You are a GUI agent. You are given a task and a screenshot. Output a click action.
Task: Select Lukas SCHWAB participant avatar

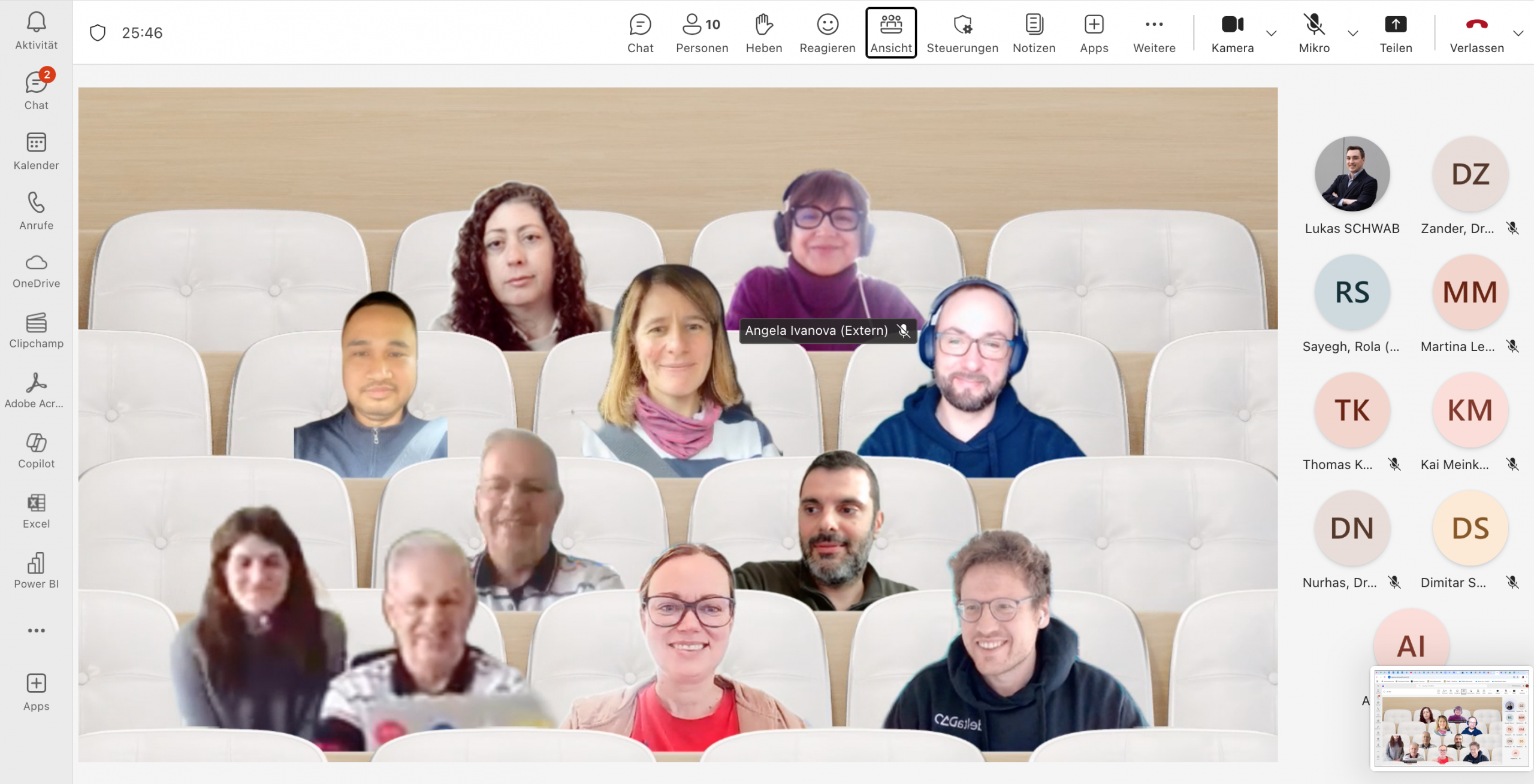pyautogui.click(x=1352, y=174)
